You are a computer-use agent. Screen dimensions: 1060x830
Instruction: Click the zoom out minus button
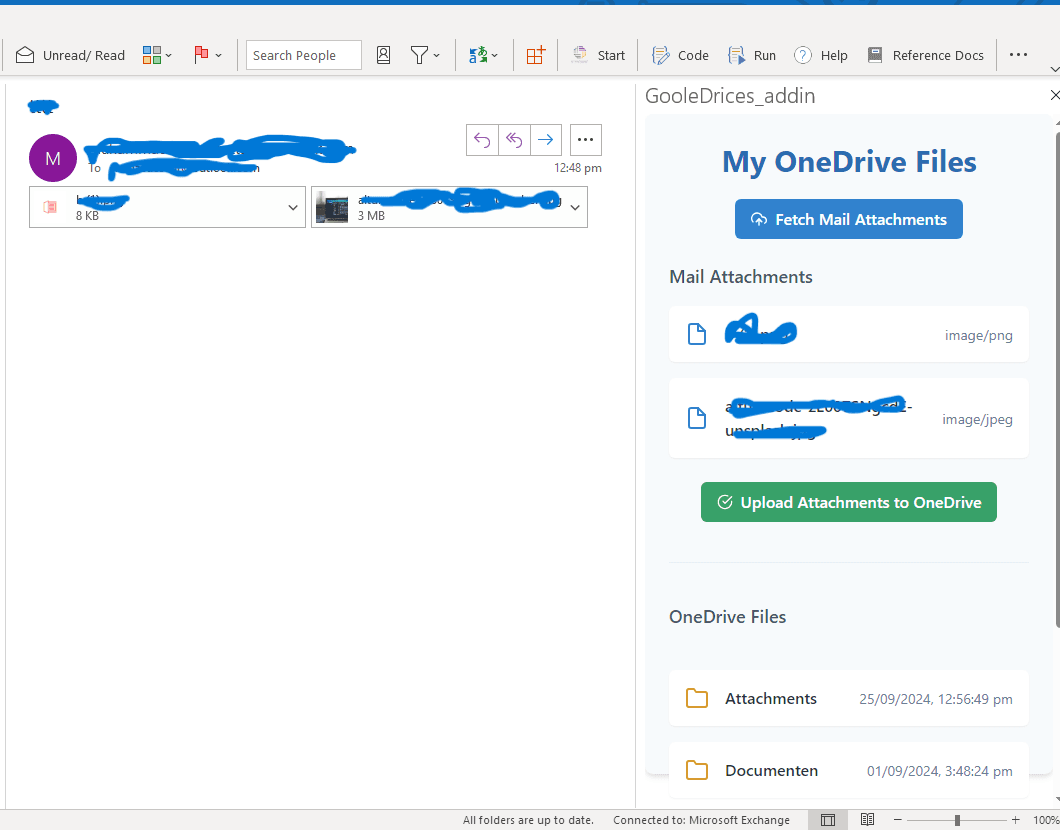click(898, 820)
